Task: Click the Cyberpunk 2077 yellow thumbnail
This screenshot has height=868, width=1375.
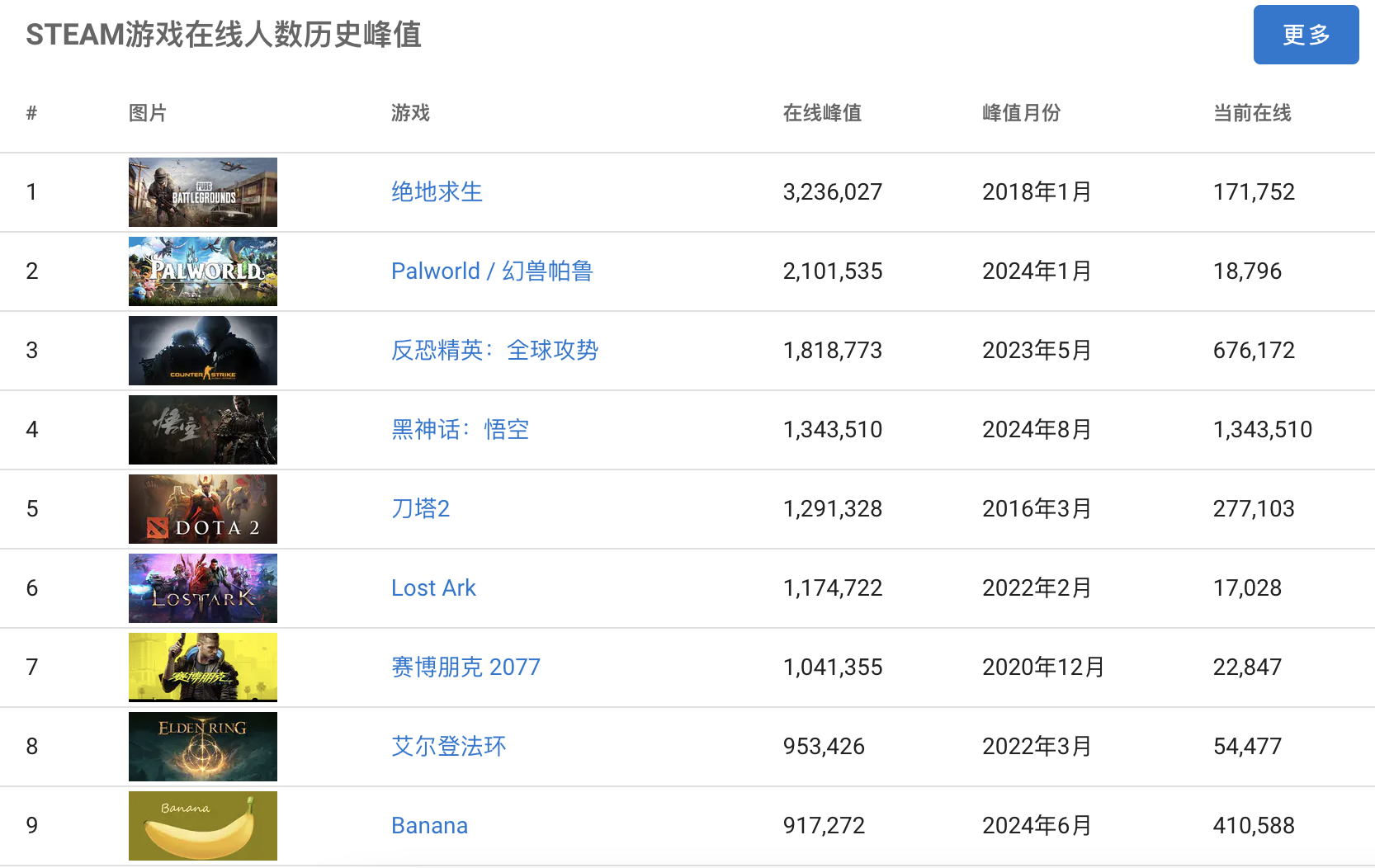Action: [x=203, y=668]
